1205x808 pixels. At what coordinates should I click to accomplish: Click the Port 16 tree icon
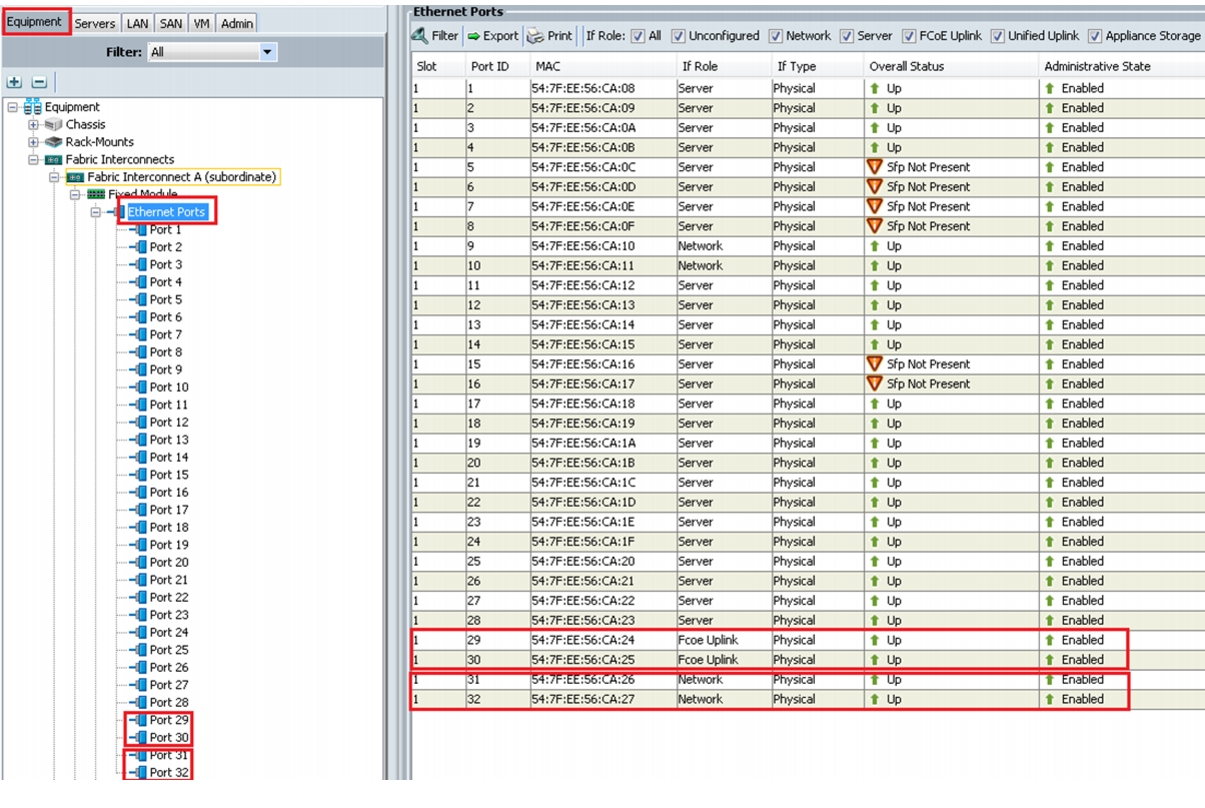tap(140, 492)
